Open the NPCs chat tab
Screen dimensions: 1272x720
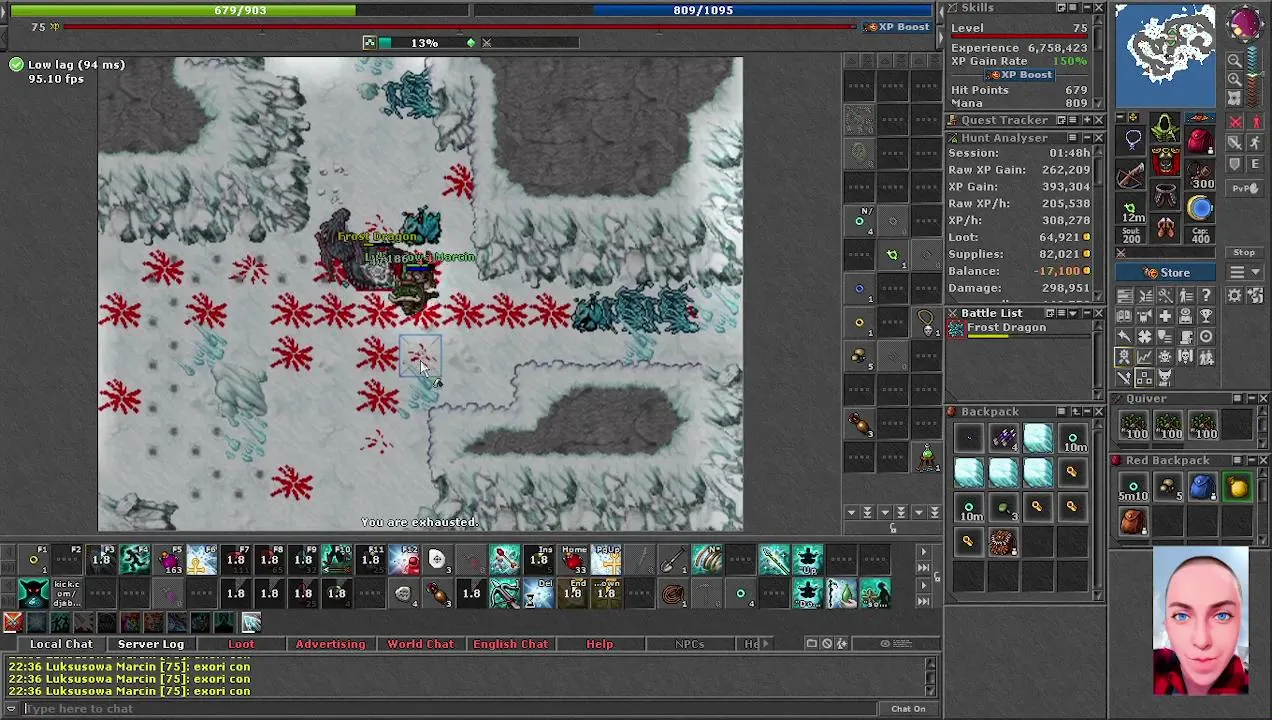[689, 644]
